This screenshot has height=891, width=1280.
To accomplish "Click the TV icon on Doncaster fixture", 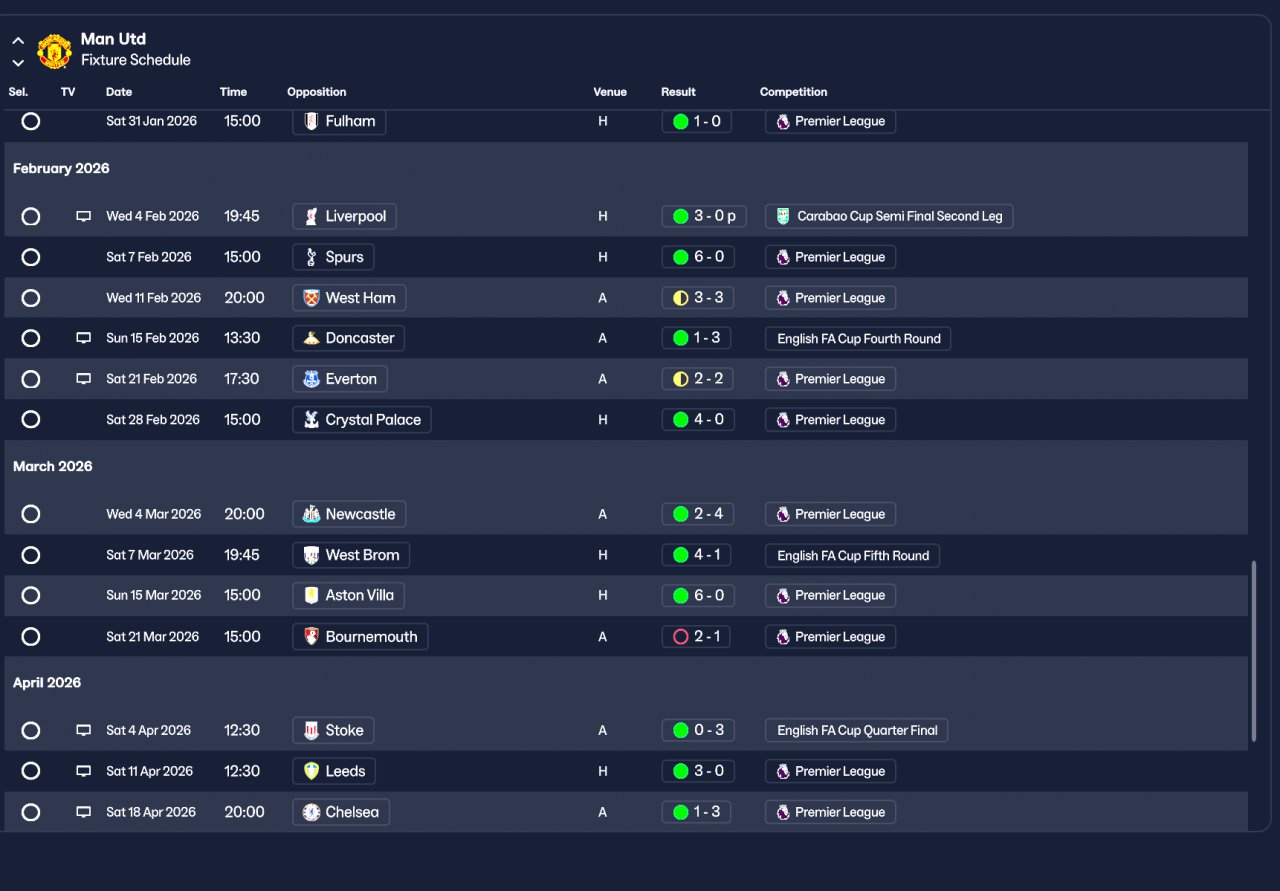I will click(x=84, y=338).
